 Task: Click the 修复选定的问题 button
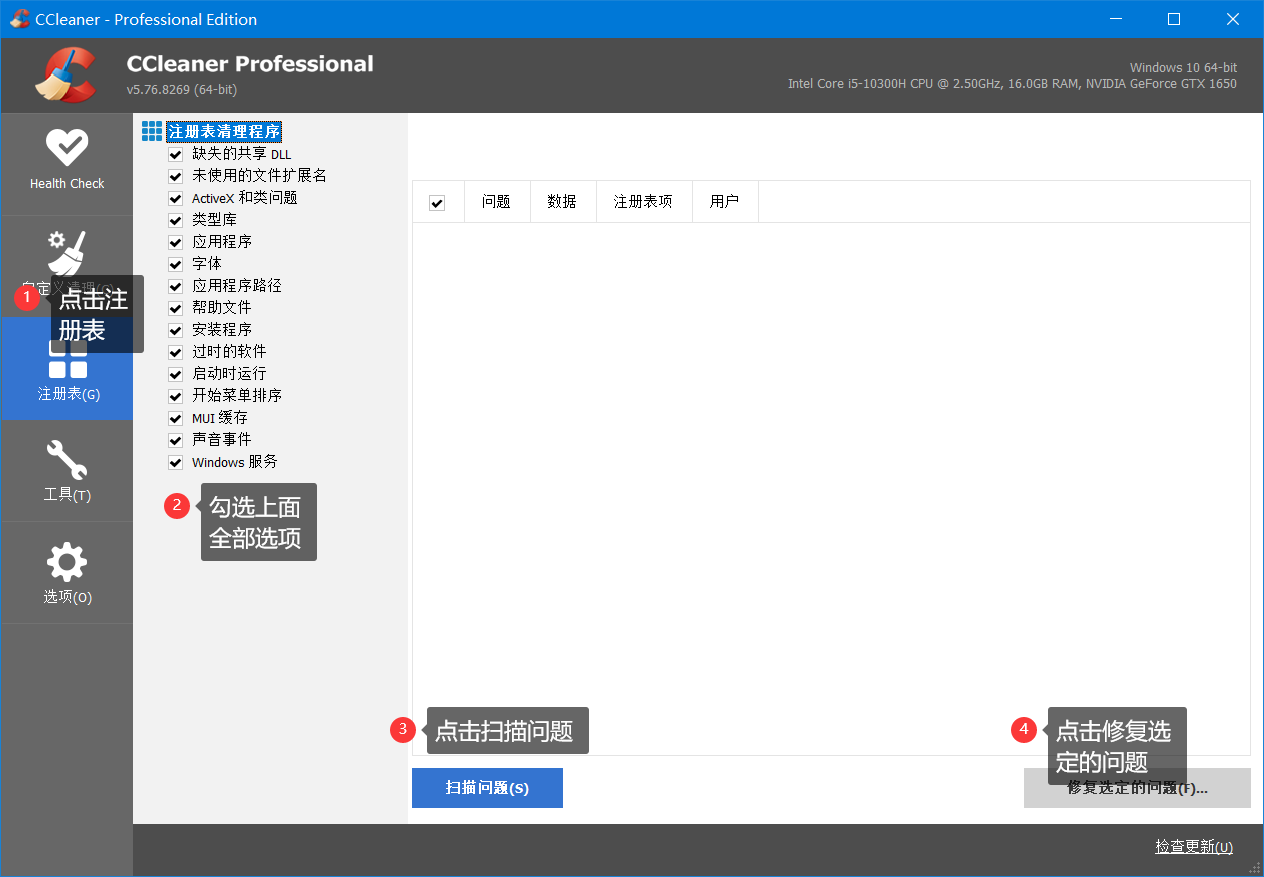point(1137,787)
